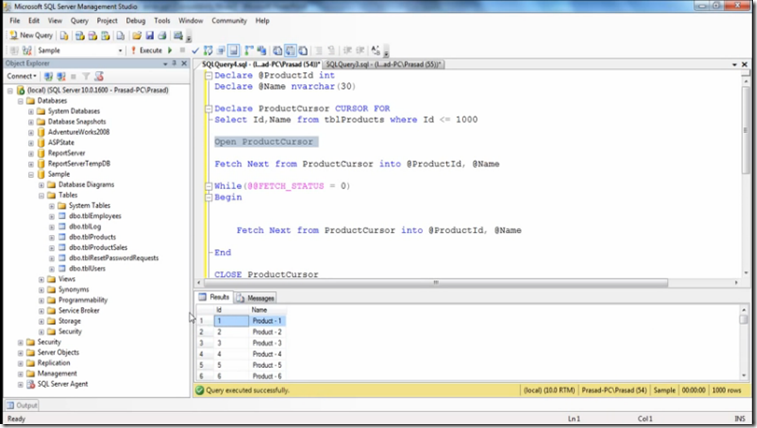Save the query using the floppy disk icon
The height and width of the screenshot is (428, 757).
[149, 35]
